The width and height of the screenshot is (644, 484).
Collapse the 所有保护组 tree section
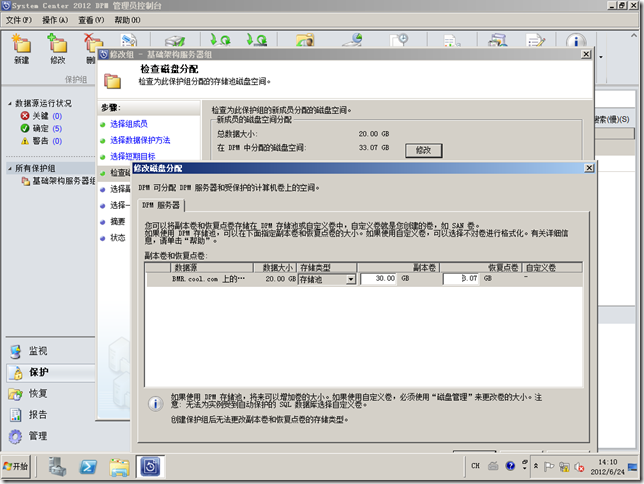[10, 168]
